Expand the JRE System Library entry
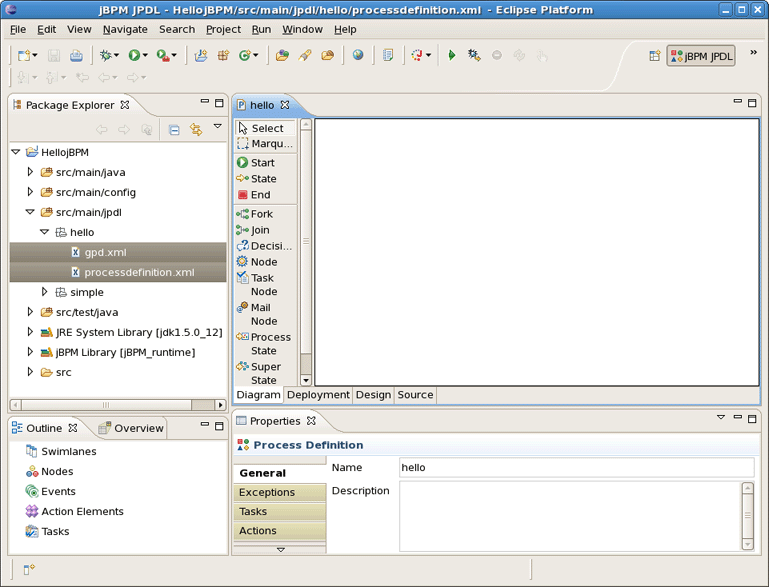769x587 pixels. tap(30, 332)
